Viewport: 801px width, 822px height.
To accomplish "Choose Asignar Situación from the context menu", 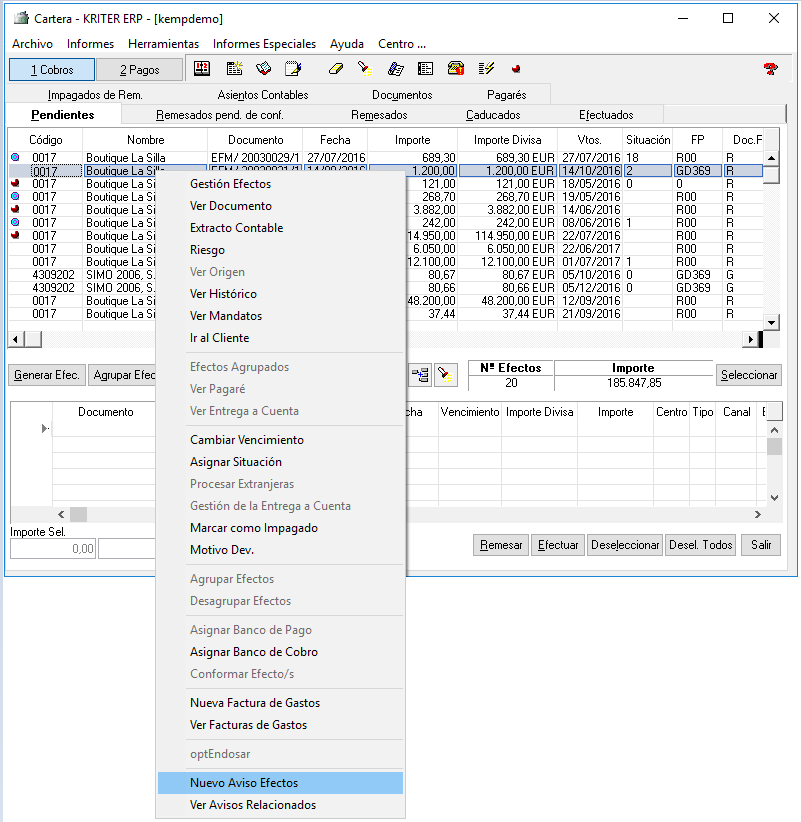I will (280, 462).
